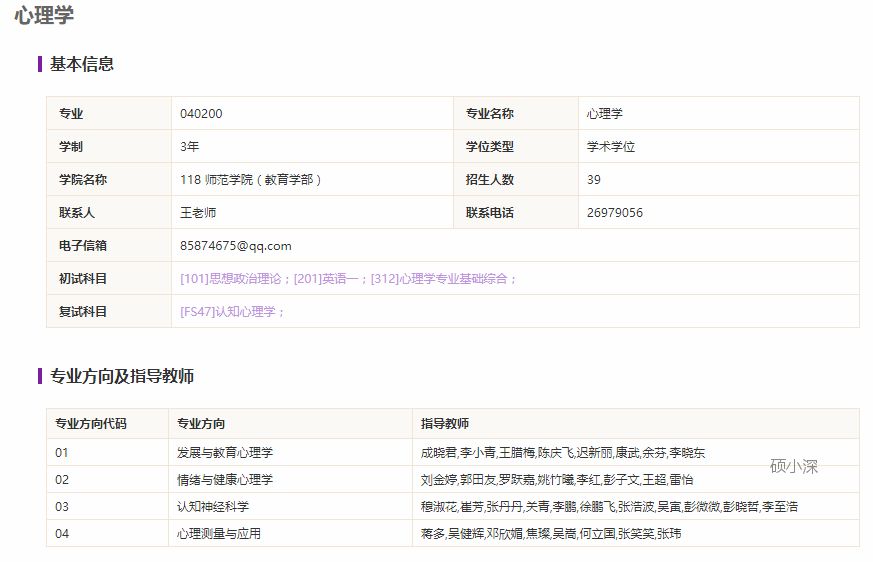
Task: Click the 专业名称 label cell
Action: pyautogui.click(x=516, y=114)
